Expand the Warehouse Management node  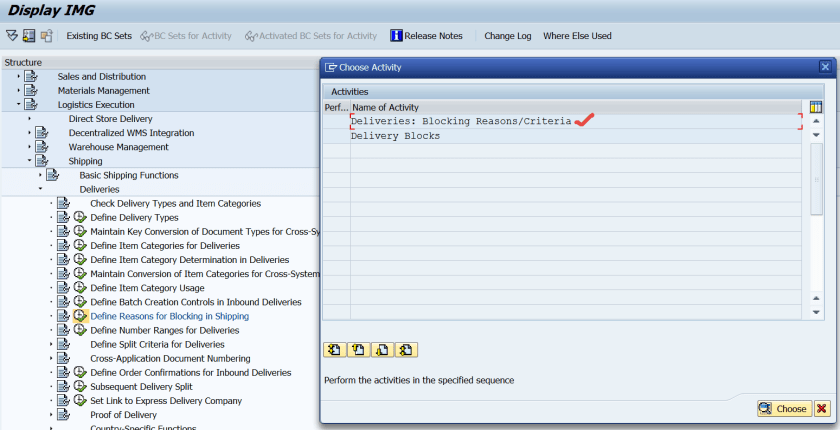(29, 147)
